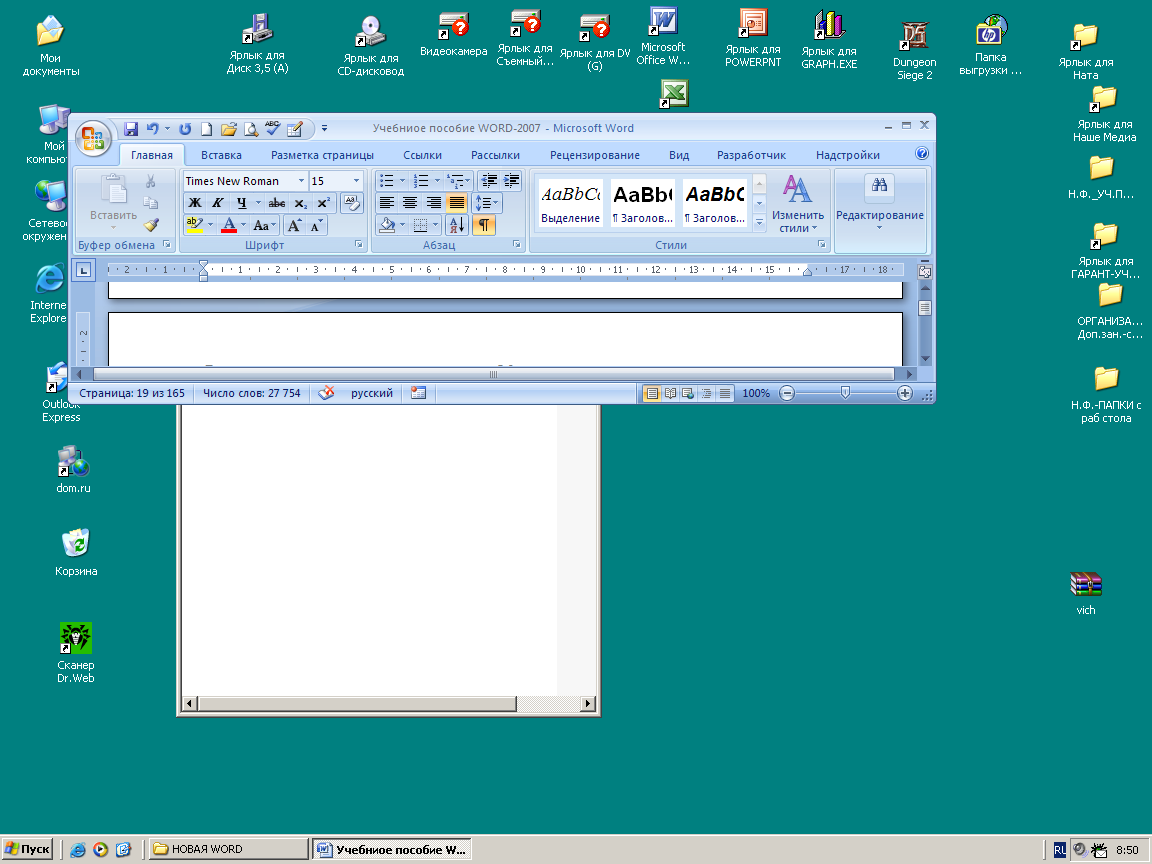
Task: Open the round Office button menu
Action: click(x=93, y=138)
